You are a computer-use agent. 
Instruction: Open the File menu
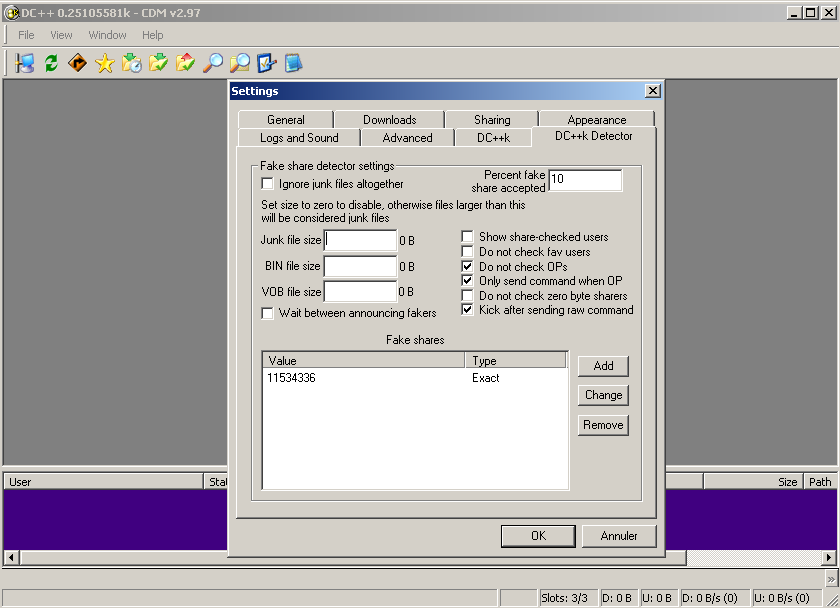[x=26, y=35]
